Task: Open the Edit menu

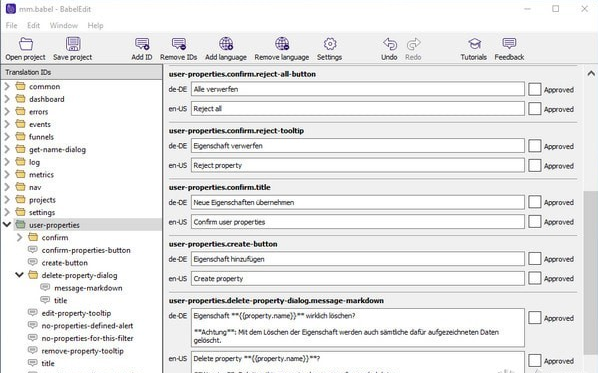Action: tap(34, 26)
